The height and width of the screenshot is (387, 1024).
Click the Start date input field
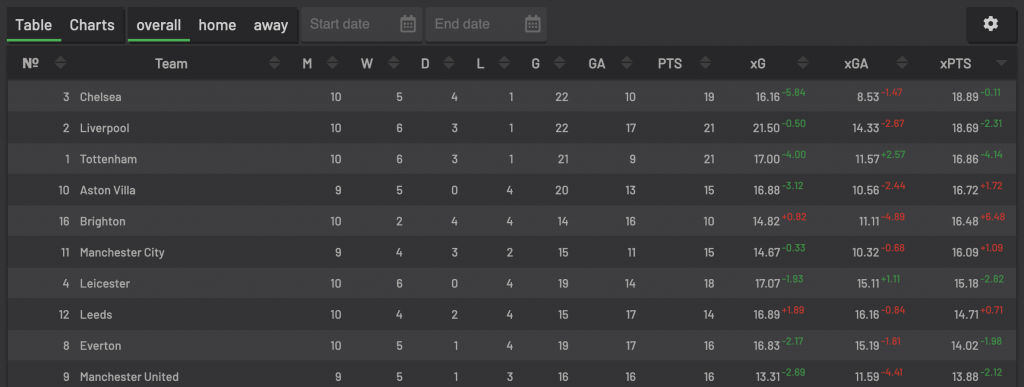(x=361, y=24)
